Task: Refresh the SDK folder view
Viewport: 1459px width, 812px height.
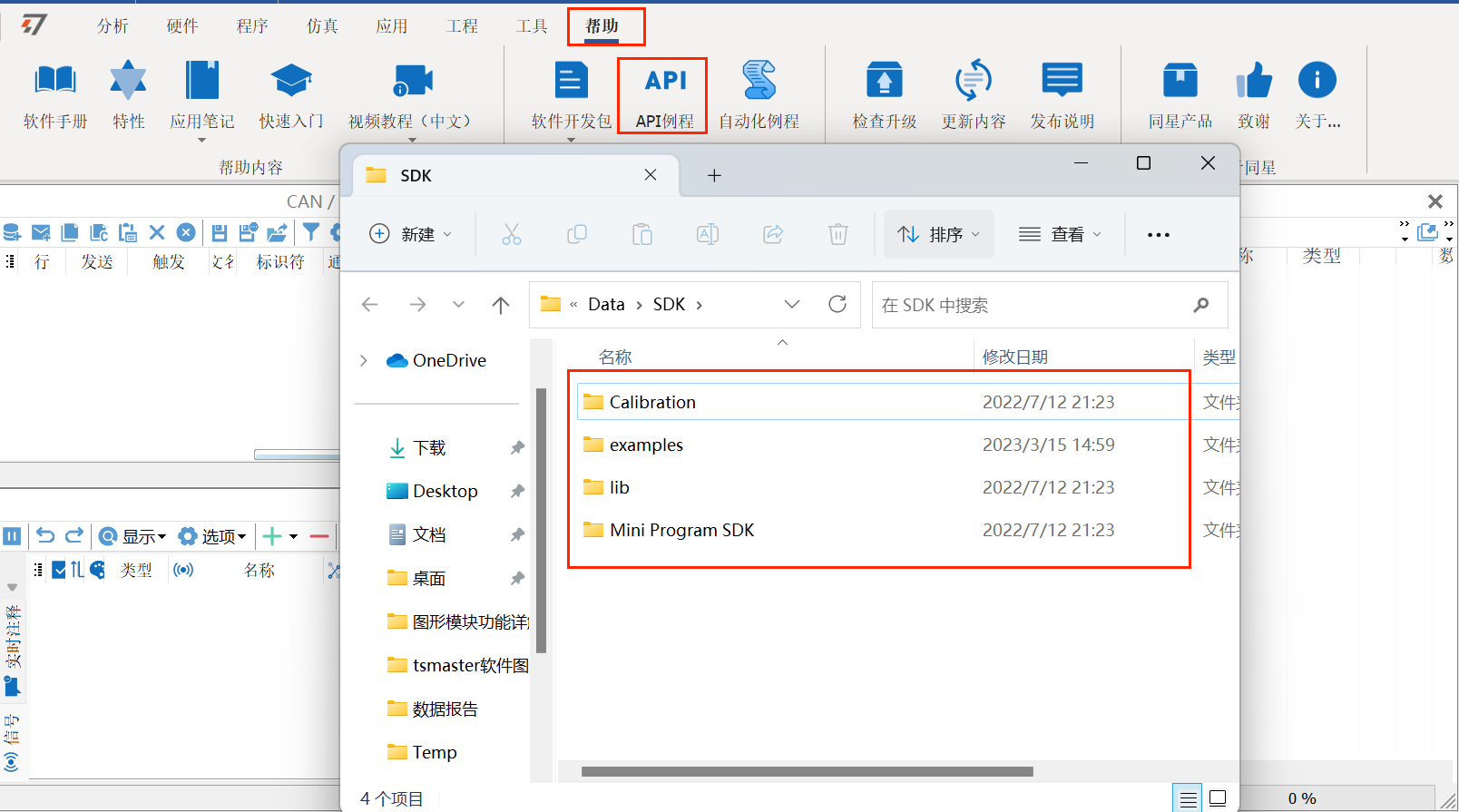Action: coord(837,305)
